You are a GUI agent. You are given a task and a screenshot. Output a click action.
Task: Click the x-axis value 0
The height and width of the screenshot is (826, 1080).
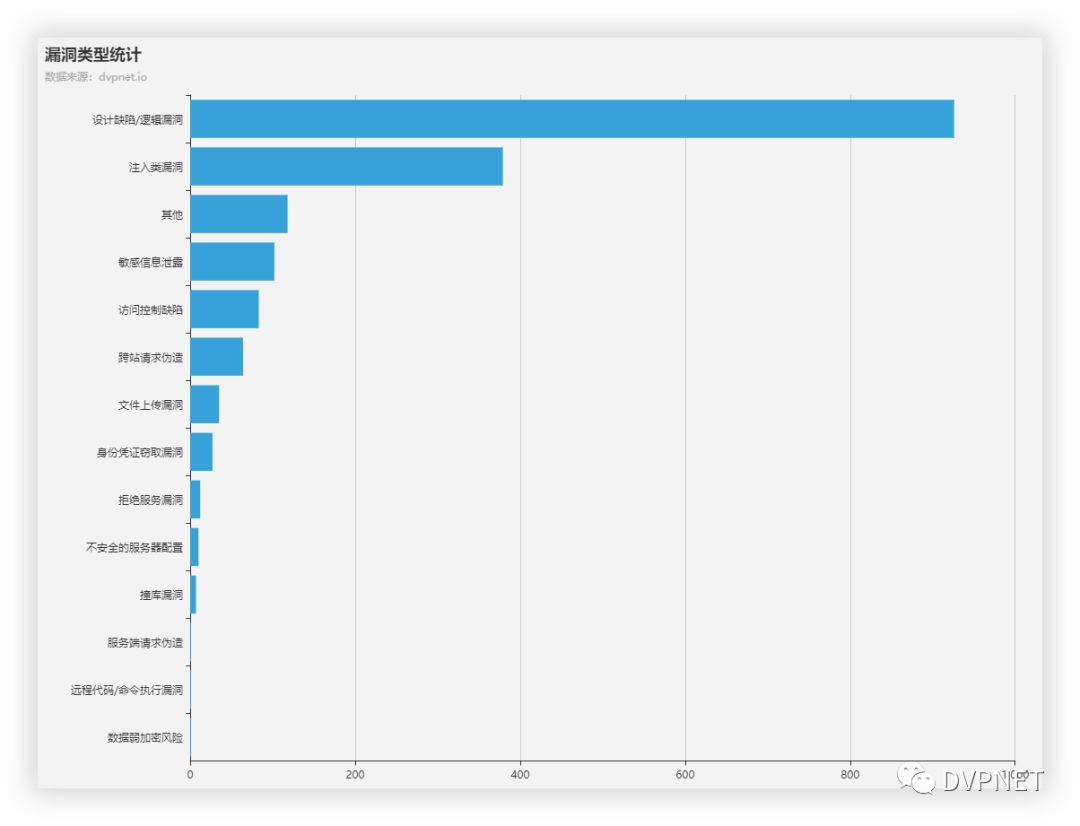[x=190, y=775]
